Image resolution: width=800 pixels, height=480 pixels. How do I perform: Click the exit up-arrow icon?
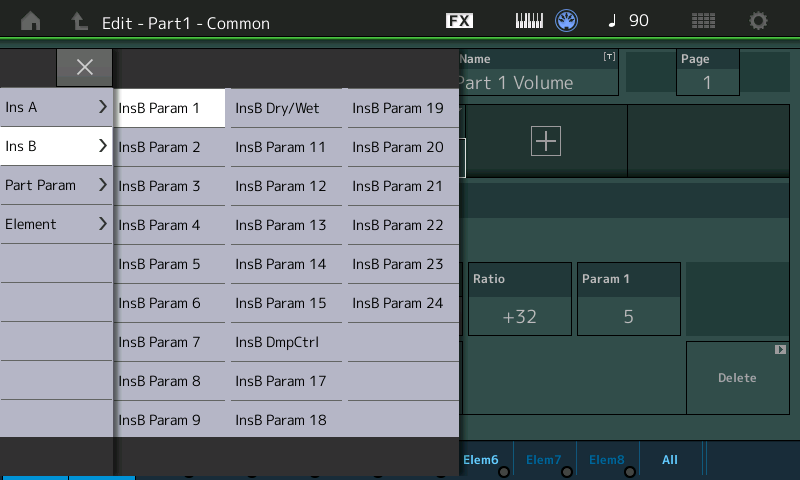click(x=79, y=21)
